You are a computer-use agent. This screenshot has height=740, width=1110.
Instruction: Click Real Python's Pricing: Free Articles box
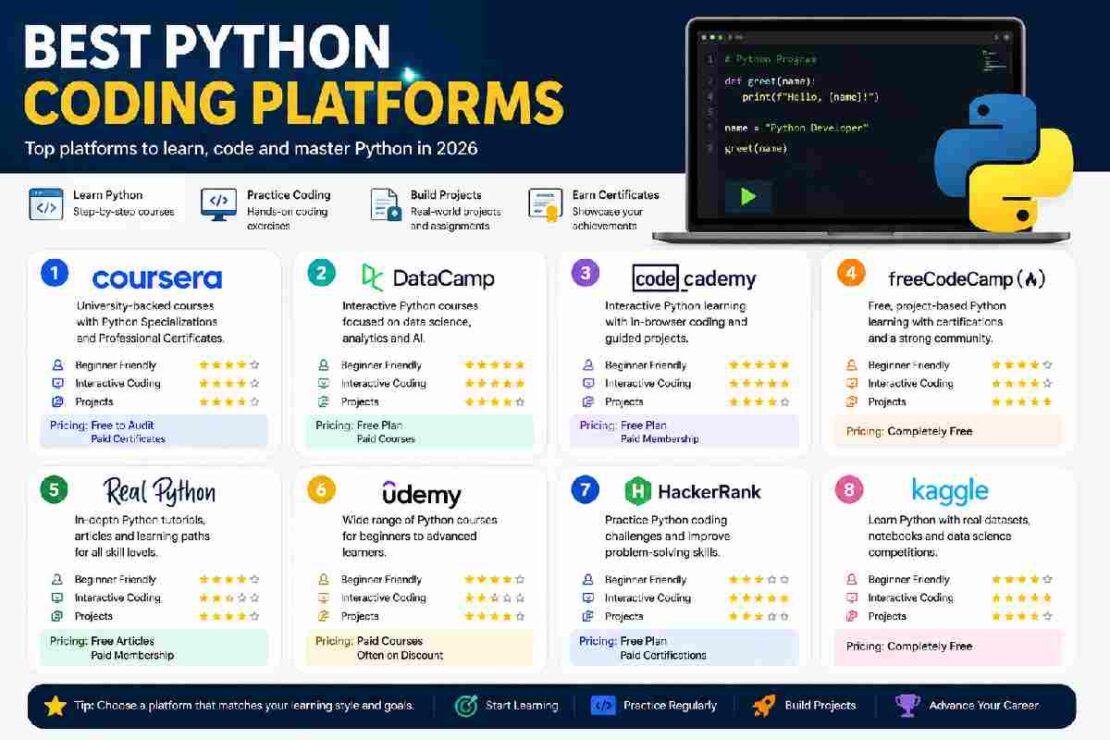tap(154, 648)
